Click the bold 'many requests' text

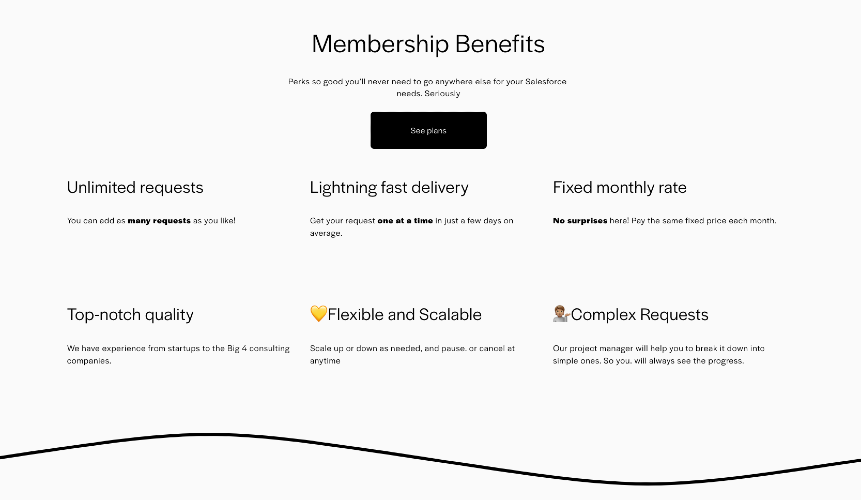pos(159,221)
